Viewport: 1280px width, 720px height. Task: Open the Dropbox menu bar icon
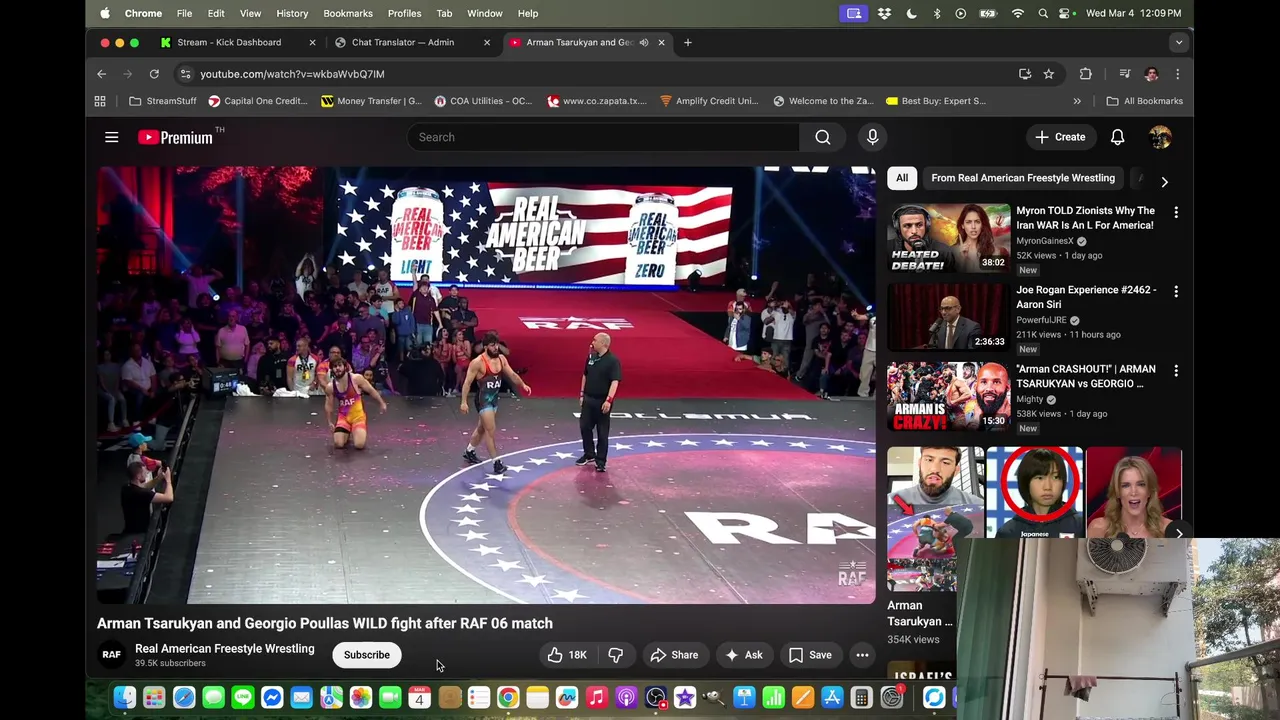[x=884, y=13]
